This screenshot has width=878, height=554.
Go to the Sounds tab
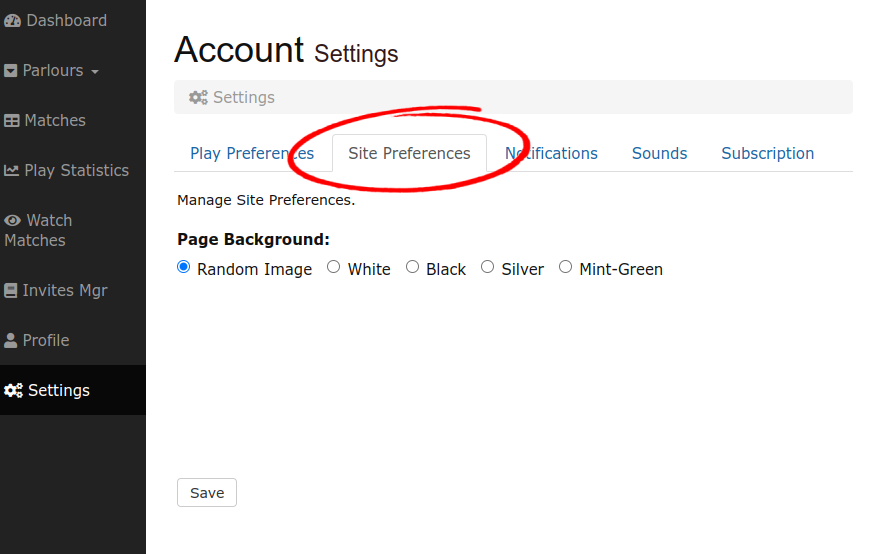click(x=659, y=153)
